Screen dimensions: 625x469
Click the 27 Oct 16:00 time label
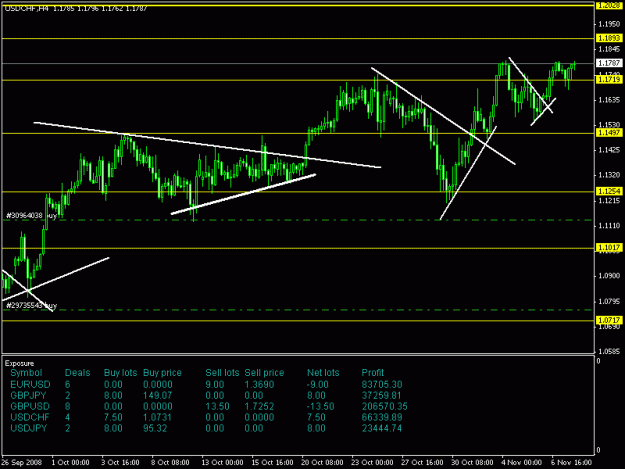tap(422, 463)
